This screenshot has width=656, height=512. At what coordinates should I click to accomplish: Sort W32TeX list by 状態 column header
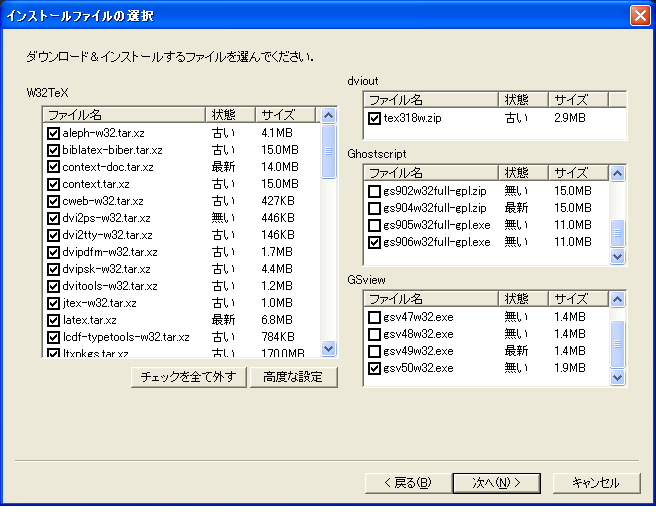(x=229, y=115)
